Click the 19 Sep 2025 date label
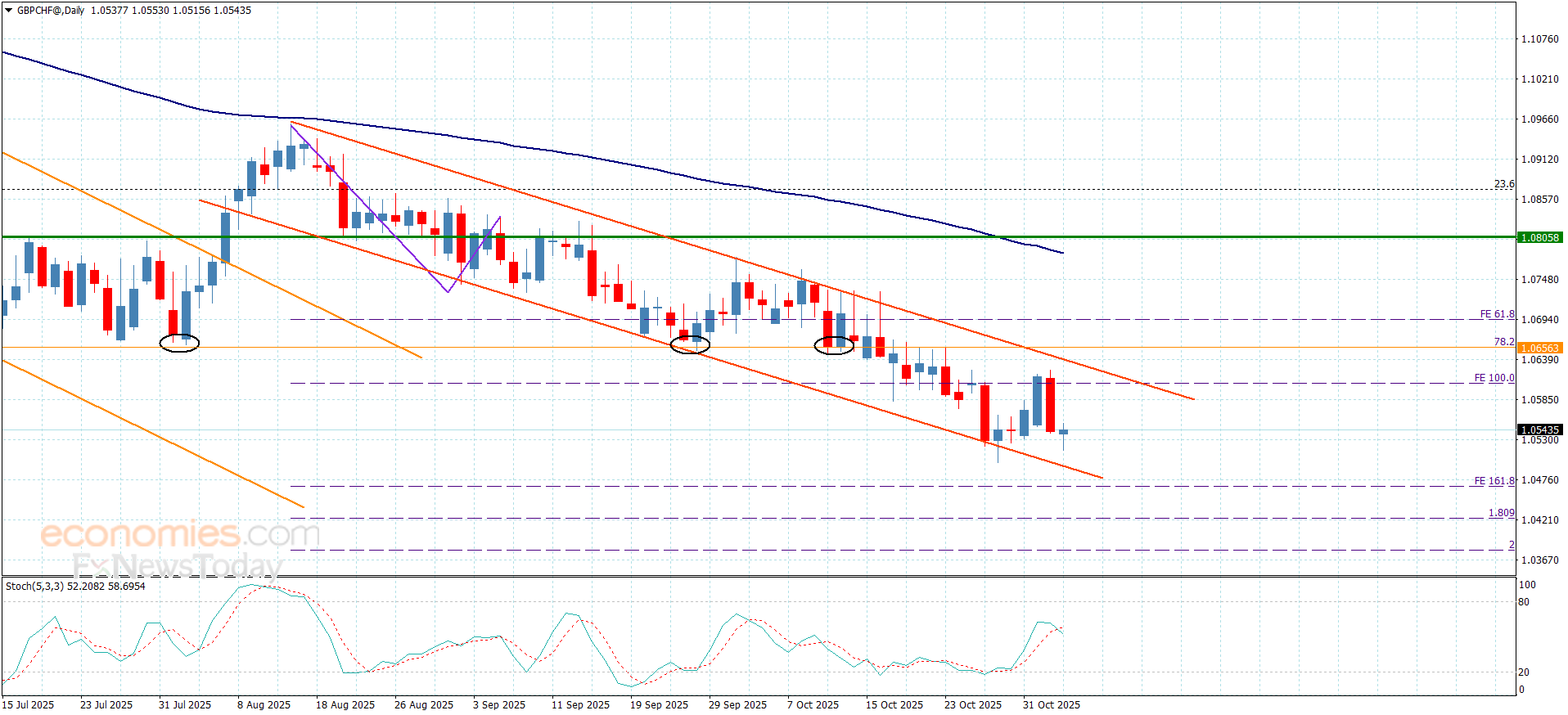Screen dimensions: 1568x715 pos(659,705)
